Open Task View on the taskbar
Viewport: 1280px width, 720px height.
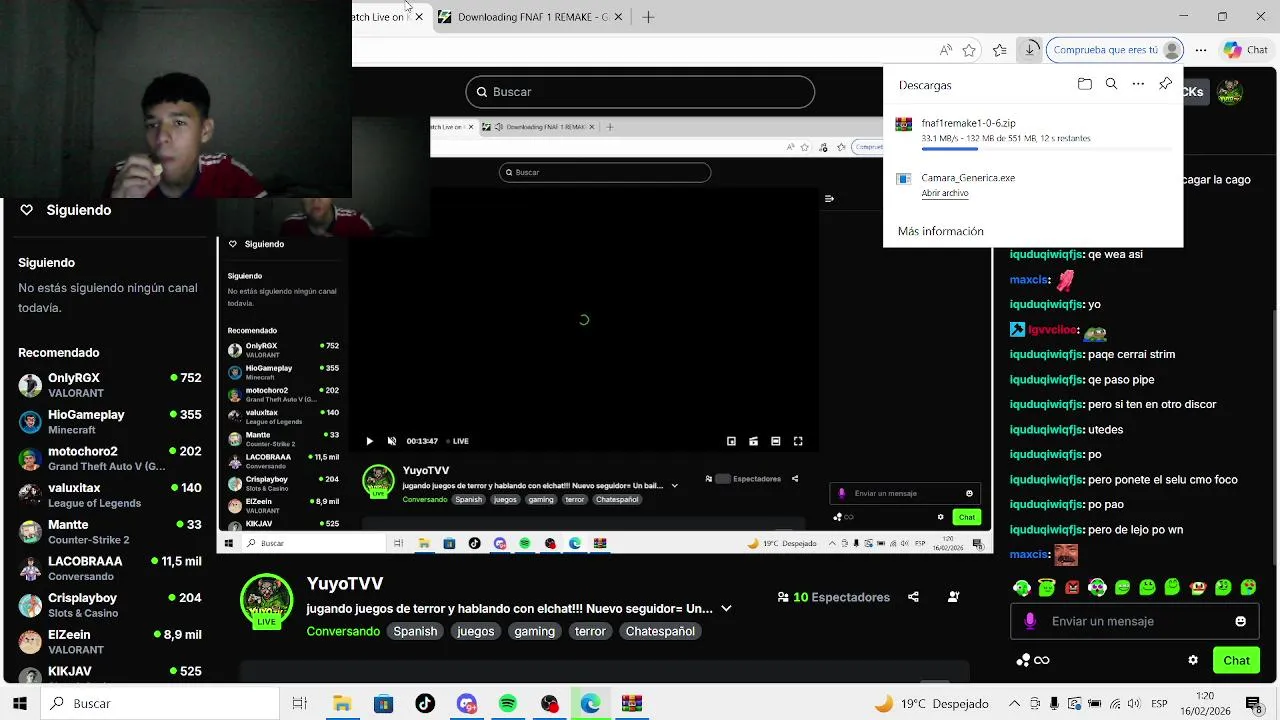coord(299,704)
